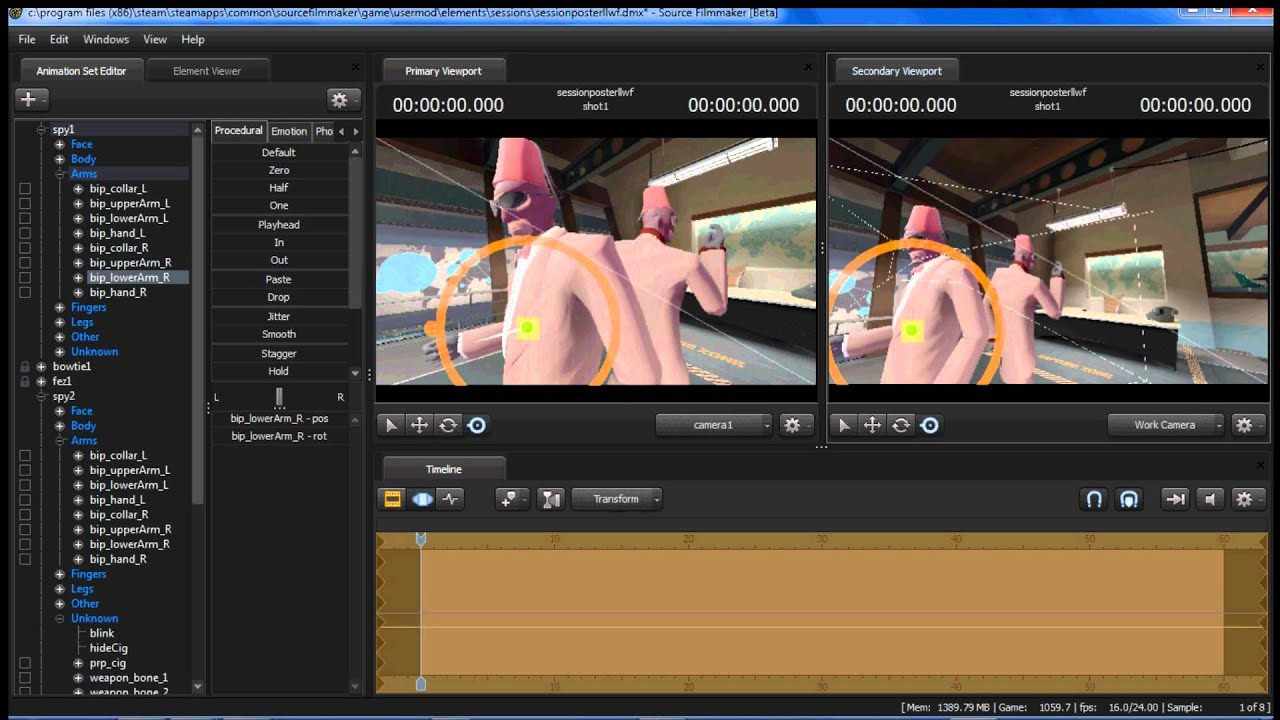The height and width of the screenshot is (720, 1280).
Task: Expand the Face group under spy1
Action: pyautogui.click(x=60, y=145)
